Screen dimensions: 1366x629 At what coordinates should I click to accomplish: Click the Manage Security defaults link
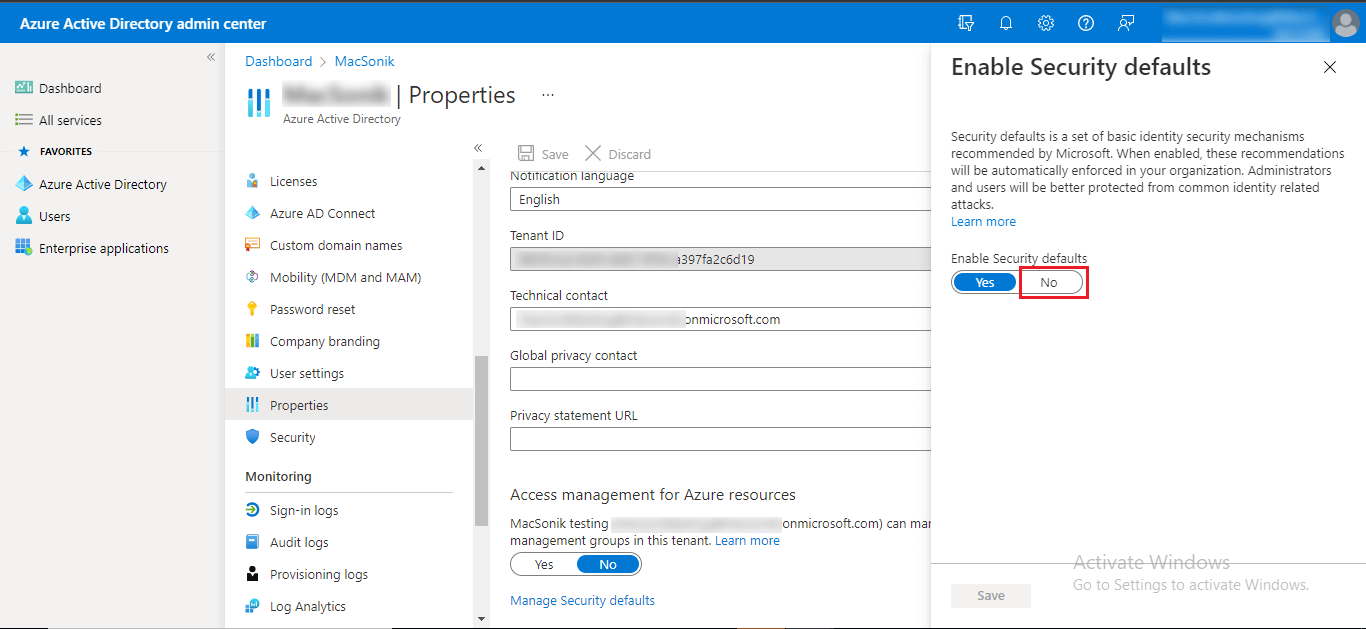tap(582, 601)
